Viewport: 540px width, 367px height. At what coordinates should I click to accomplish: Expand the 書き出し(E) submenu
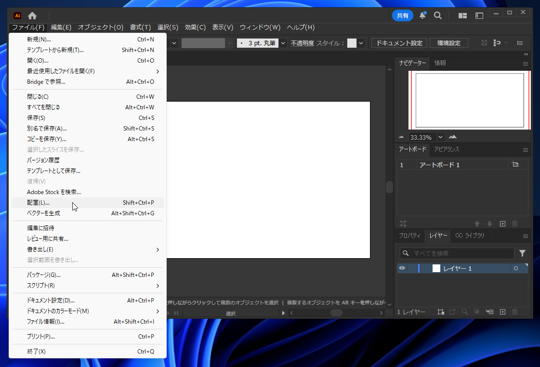click(x=157, y=250)
